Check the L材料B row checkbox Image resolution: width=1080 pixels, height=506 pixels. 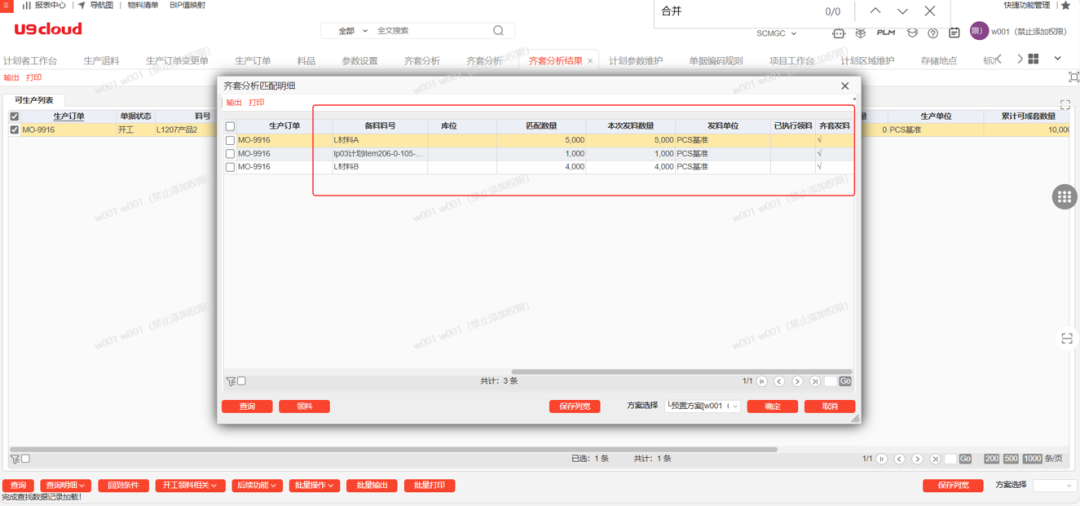[x=231, y=166]
